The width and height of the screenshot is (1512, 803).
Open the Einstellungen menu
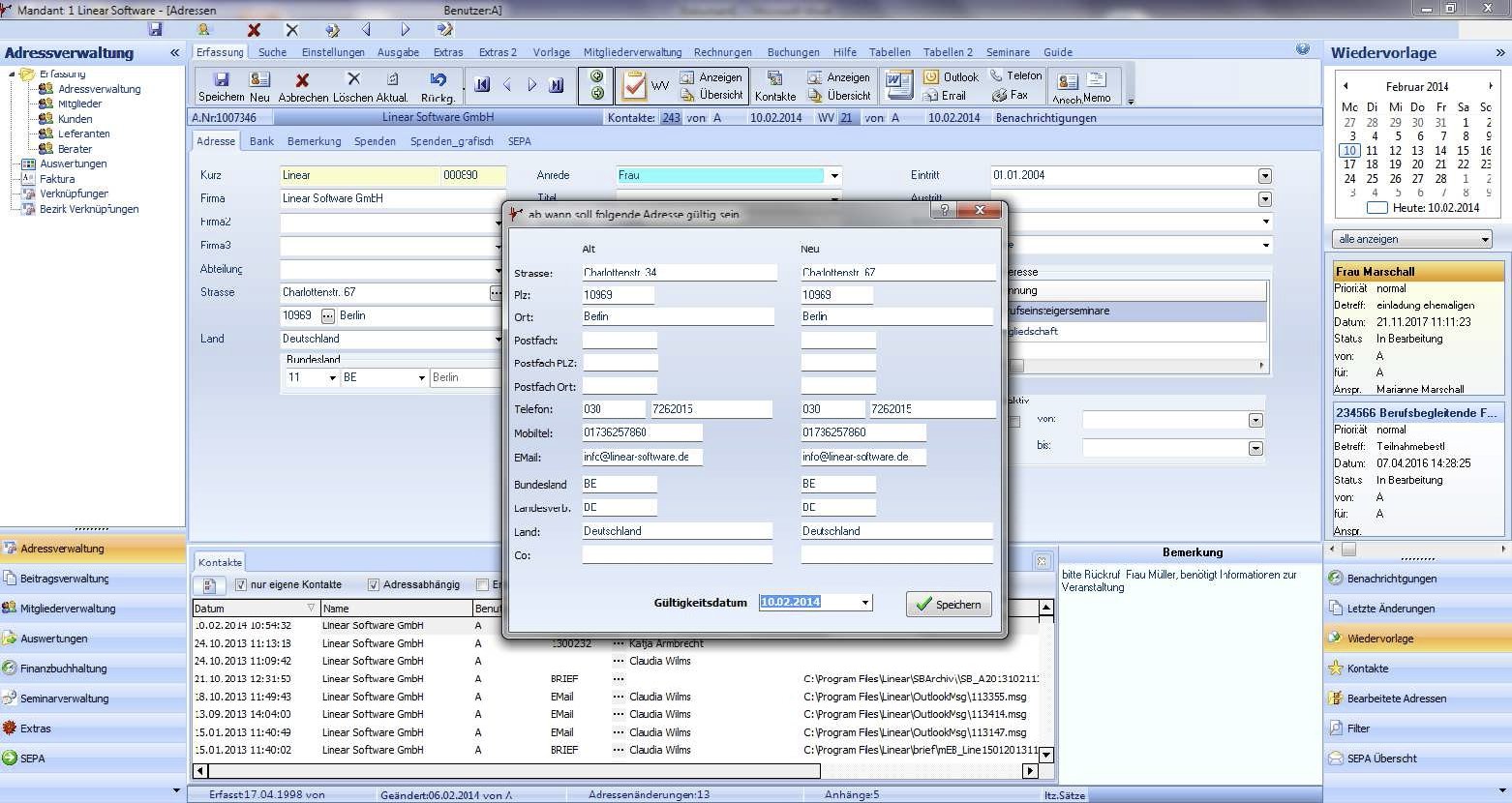point(333,52)
